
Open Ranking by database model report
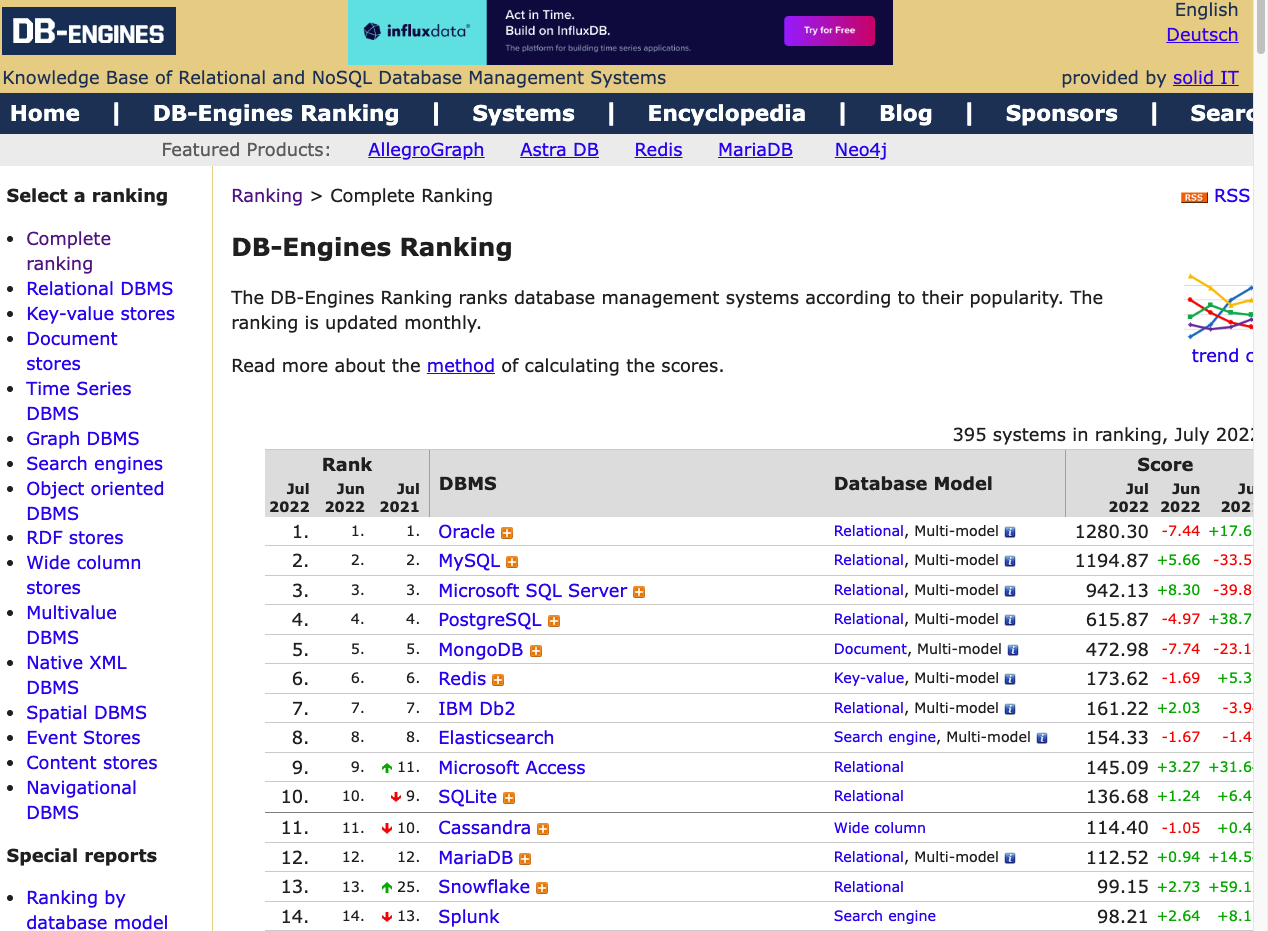point(97,909)
